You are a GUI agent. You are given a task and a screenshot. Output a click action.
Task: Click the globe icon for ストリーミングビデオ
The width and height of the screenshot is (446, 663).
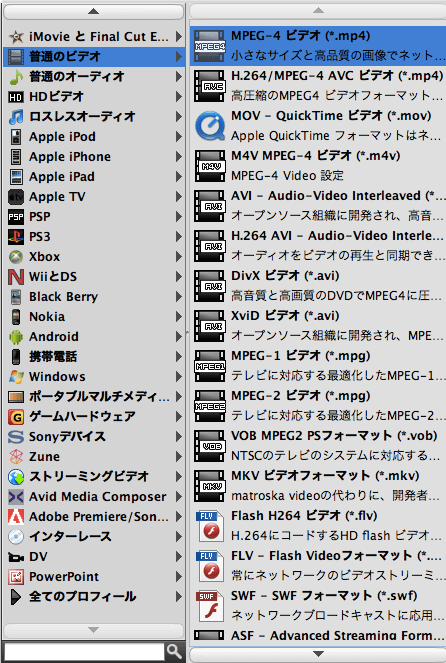(x=16, y=477)
